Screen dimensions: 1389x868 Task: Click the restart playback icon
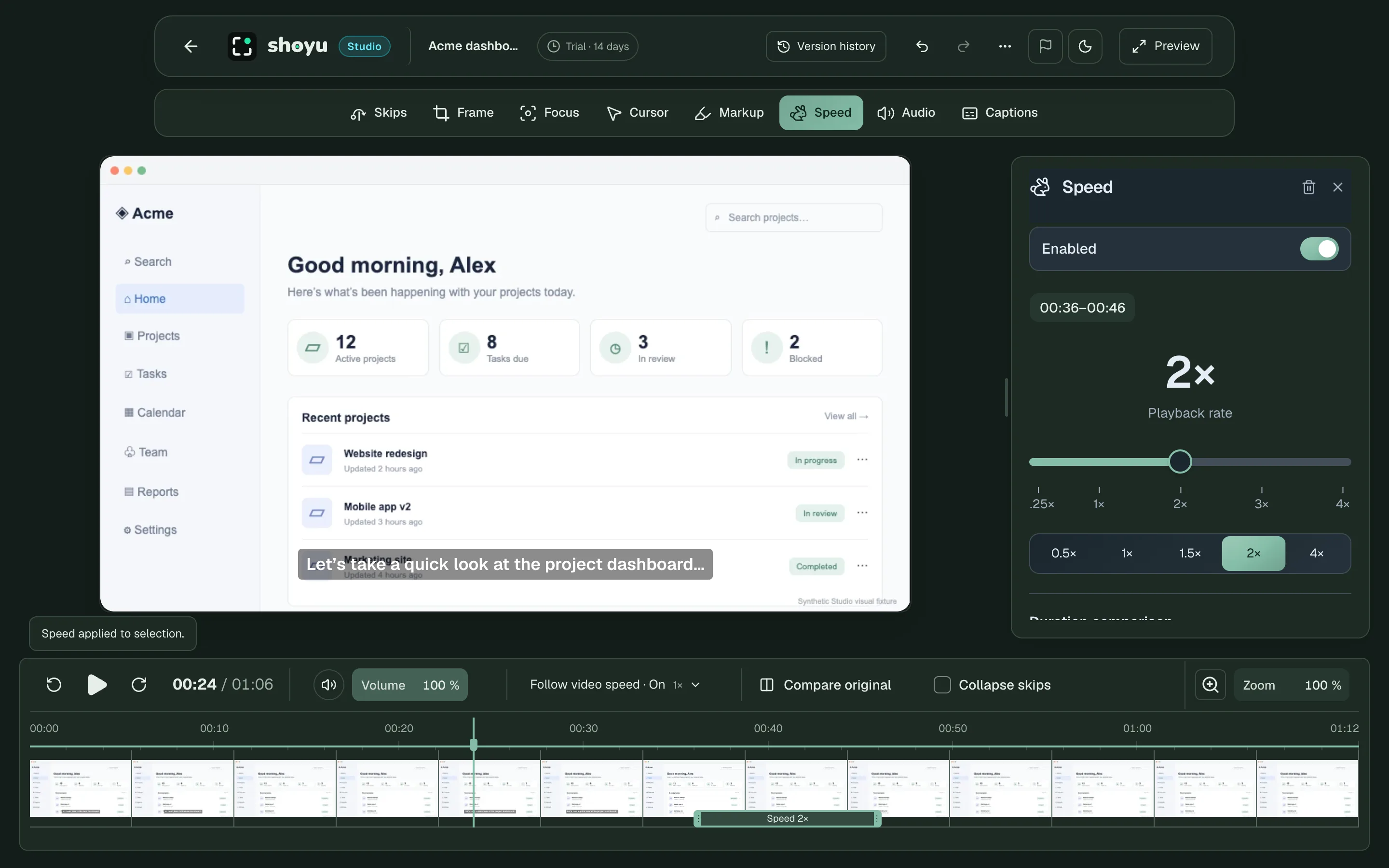54,684
